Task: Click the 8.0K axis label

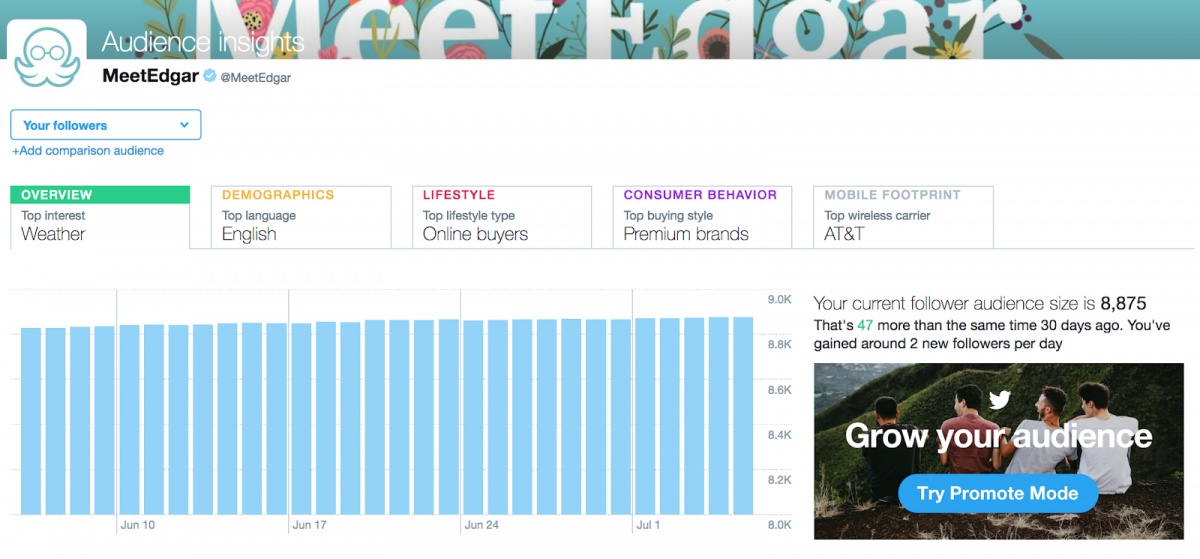Action: [780, 525]
